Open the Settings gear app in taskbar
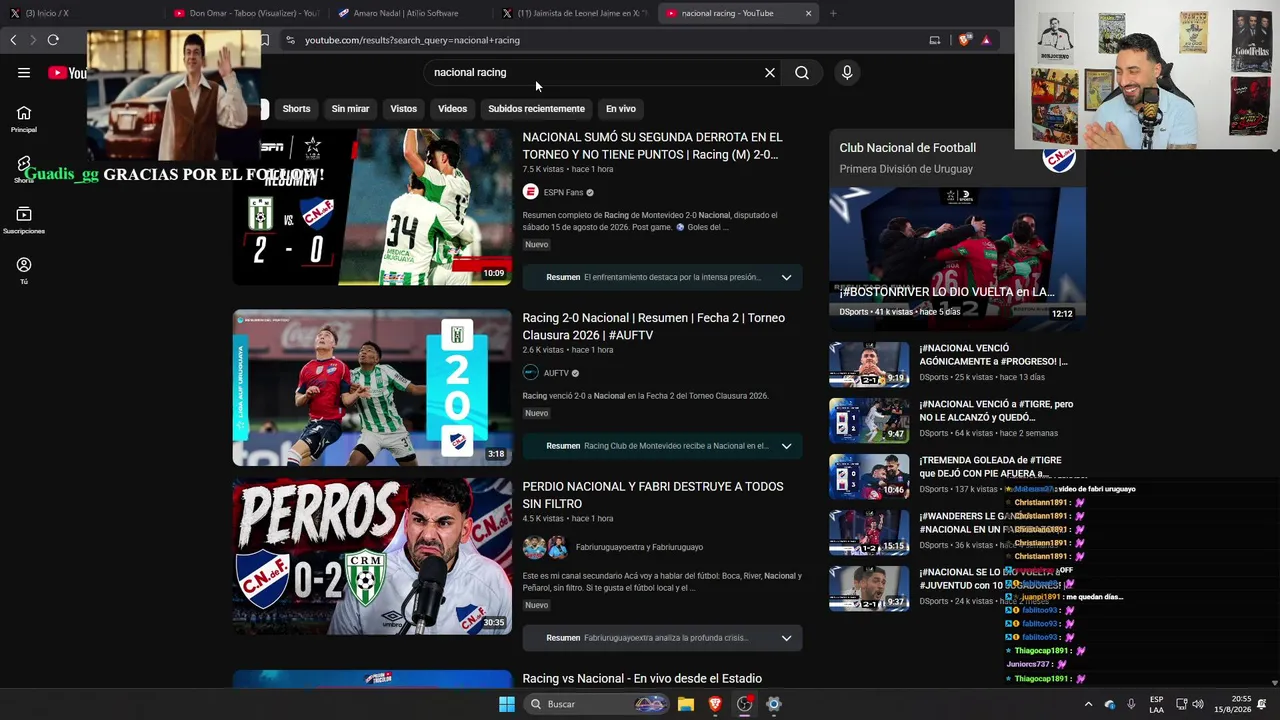1280x720 pixels. tap(773, 704)
